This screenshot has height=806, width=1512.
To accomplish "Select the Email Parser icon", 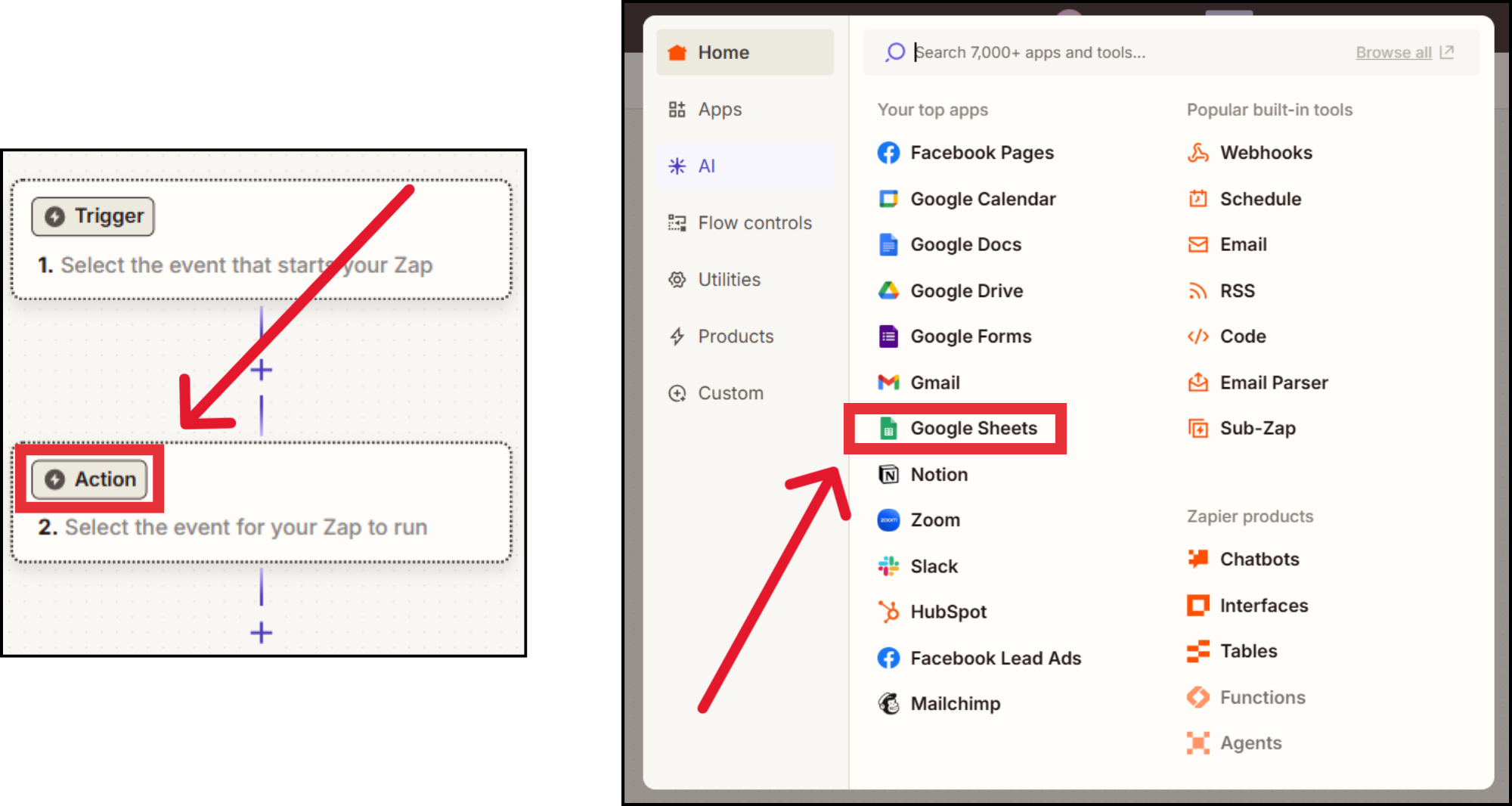I will coord(1198,383).
